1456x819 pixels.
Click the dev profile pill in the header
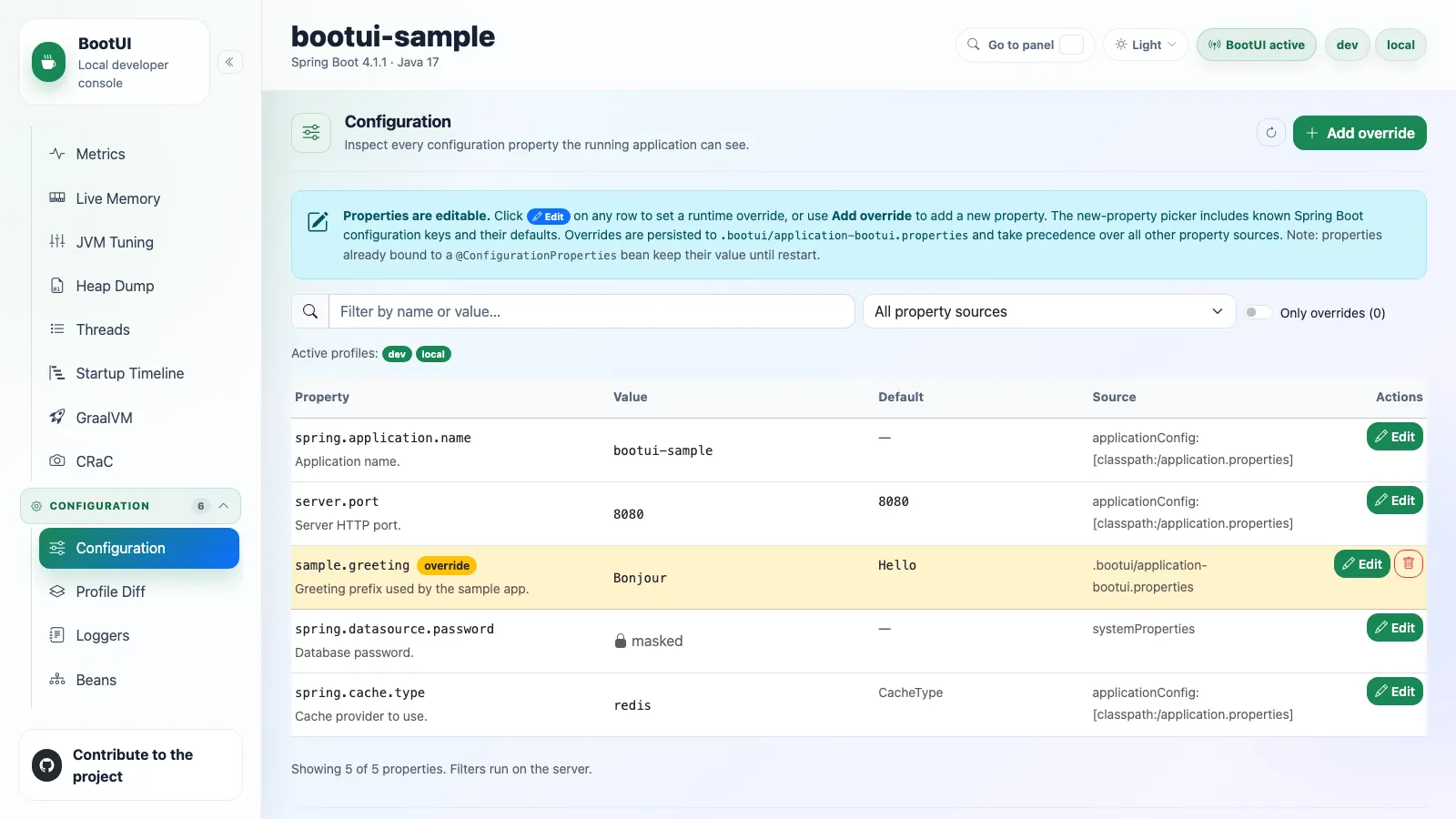coord(1347,45)
